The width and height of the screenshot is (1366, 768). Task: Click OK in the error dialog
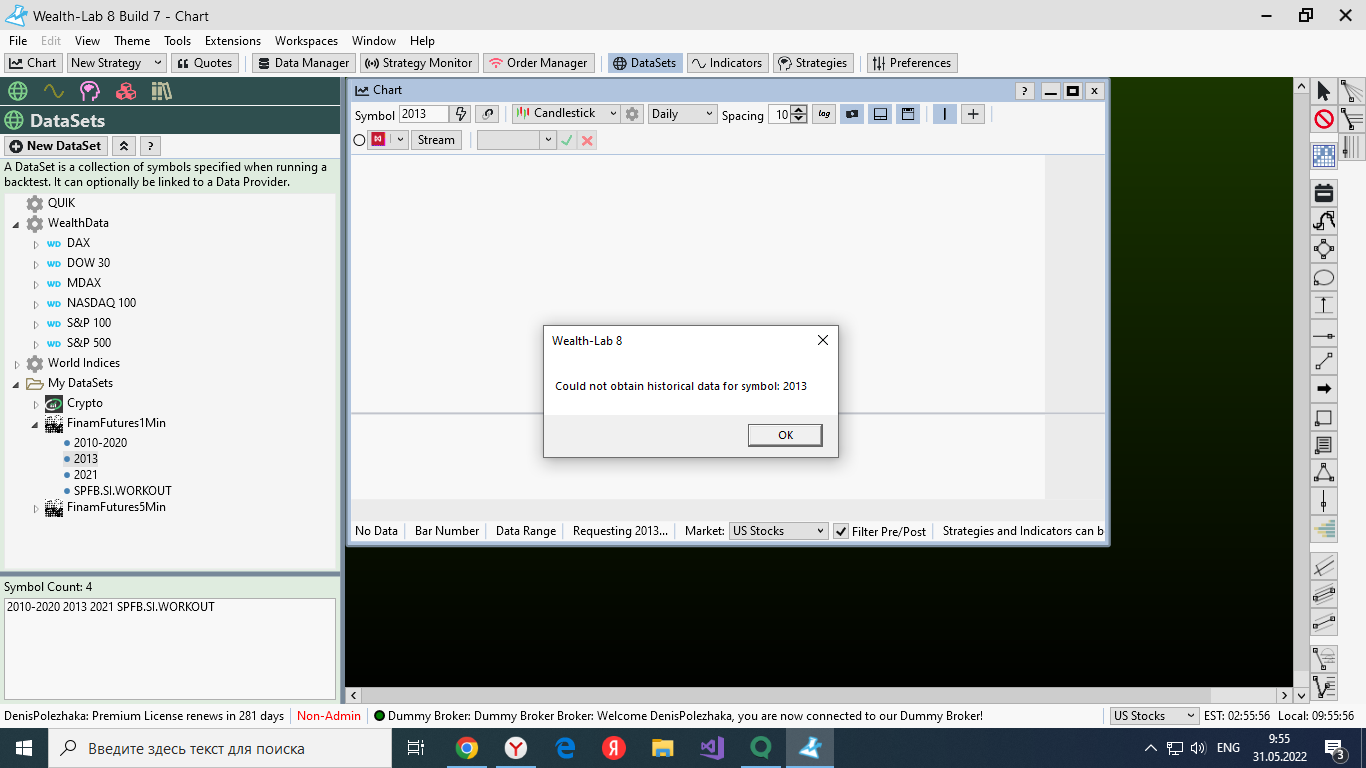pyautogui.click(x=785, y=435)
